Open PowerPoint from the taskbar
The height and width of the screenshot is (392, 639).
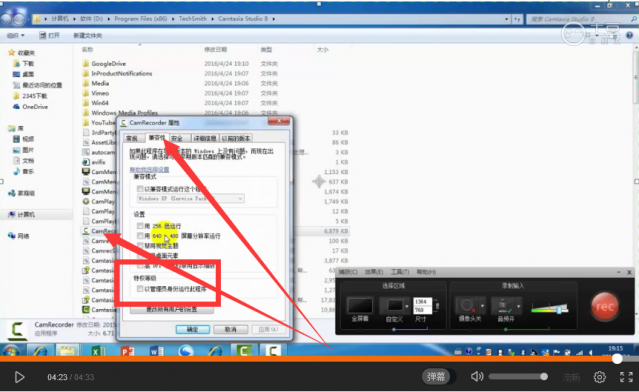tap(128, 351)
